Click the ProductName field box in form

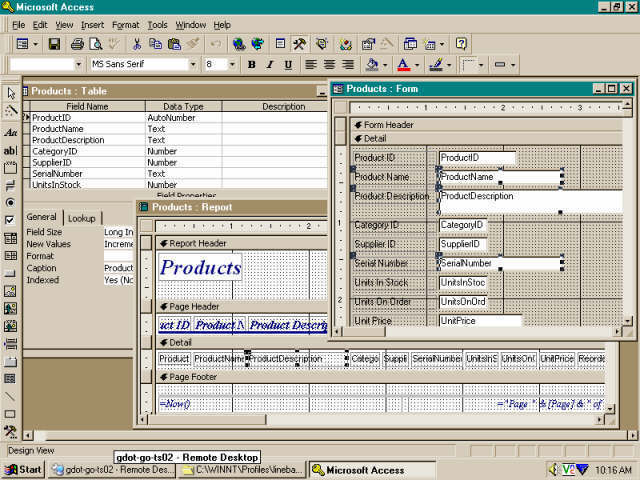click(x=498, y=177)
